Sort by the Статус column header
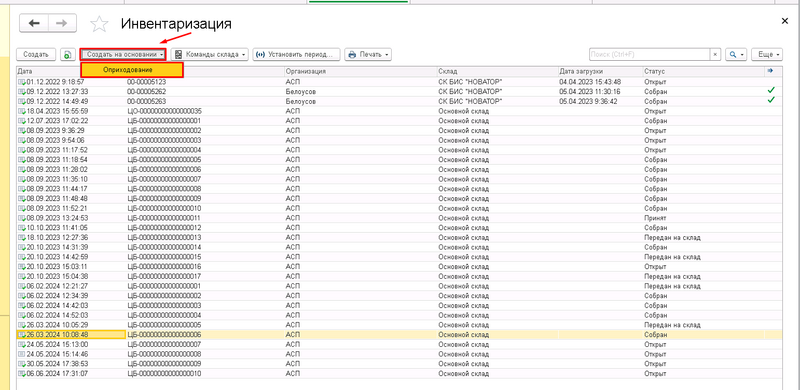Image resolution: width=800 pixels, height=390 pixels. tap(654, 71)
